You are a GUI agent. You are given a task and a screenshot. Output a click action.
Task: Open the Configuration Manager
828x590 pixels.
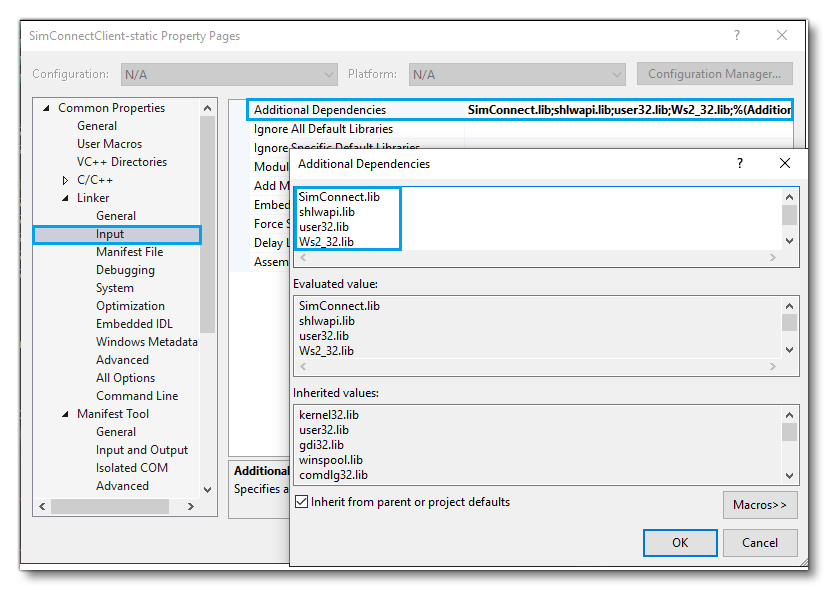714,73
